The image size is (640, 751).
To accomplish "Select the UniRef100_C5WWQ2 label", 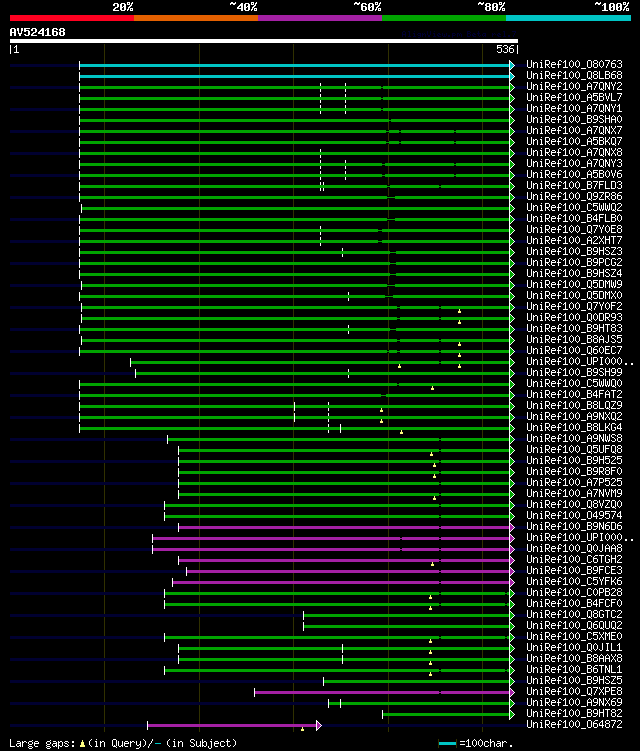I will [x=574, y=207].
